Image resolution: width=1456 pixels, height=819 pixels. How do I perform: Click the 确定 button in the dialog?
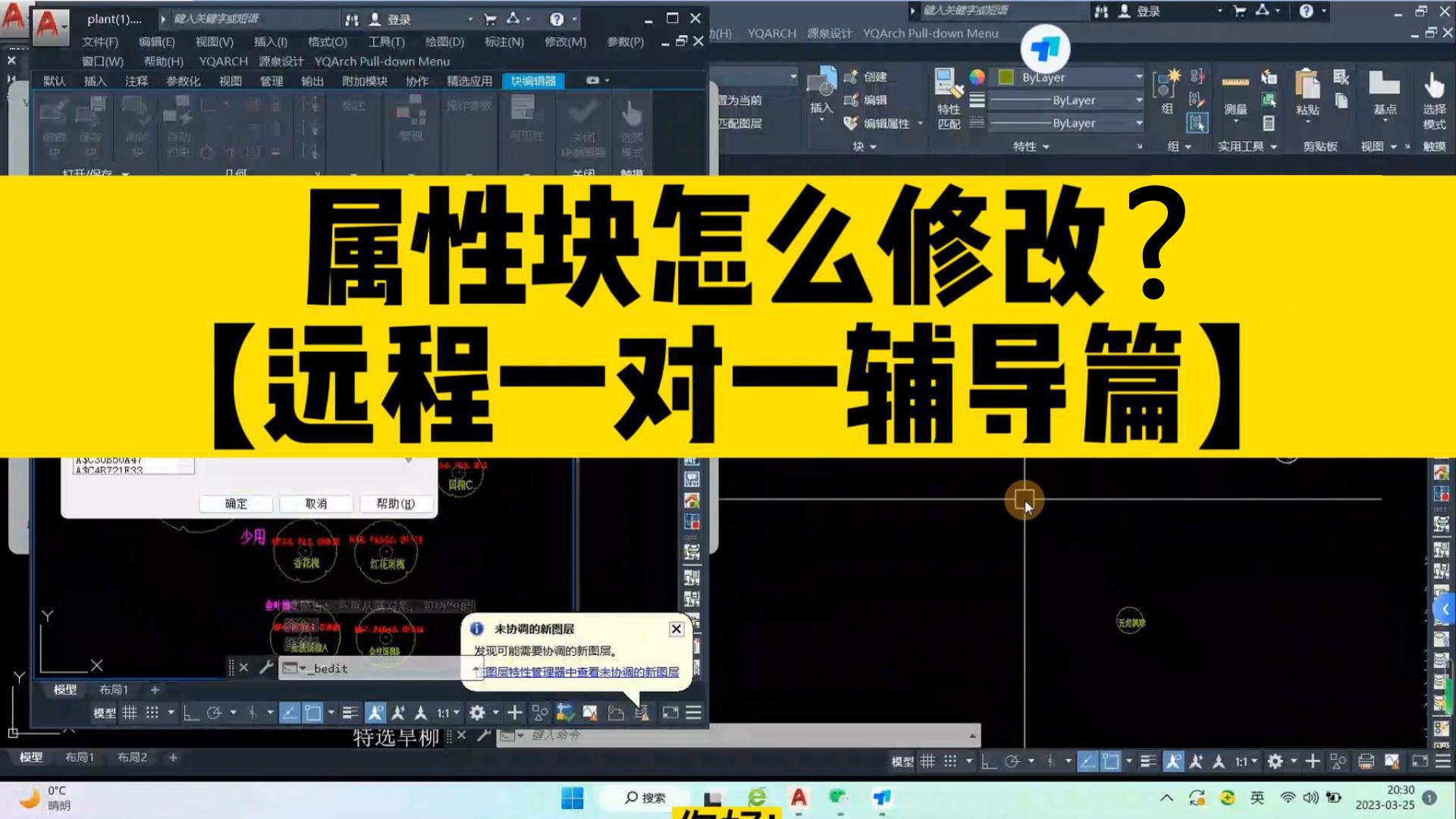[x=235, y=504]
